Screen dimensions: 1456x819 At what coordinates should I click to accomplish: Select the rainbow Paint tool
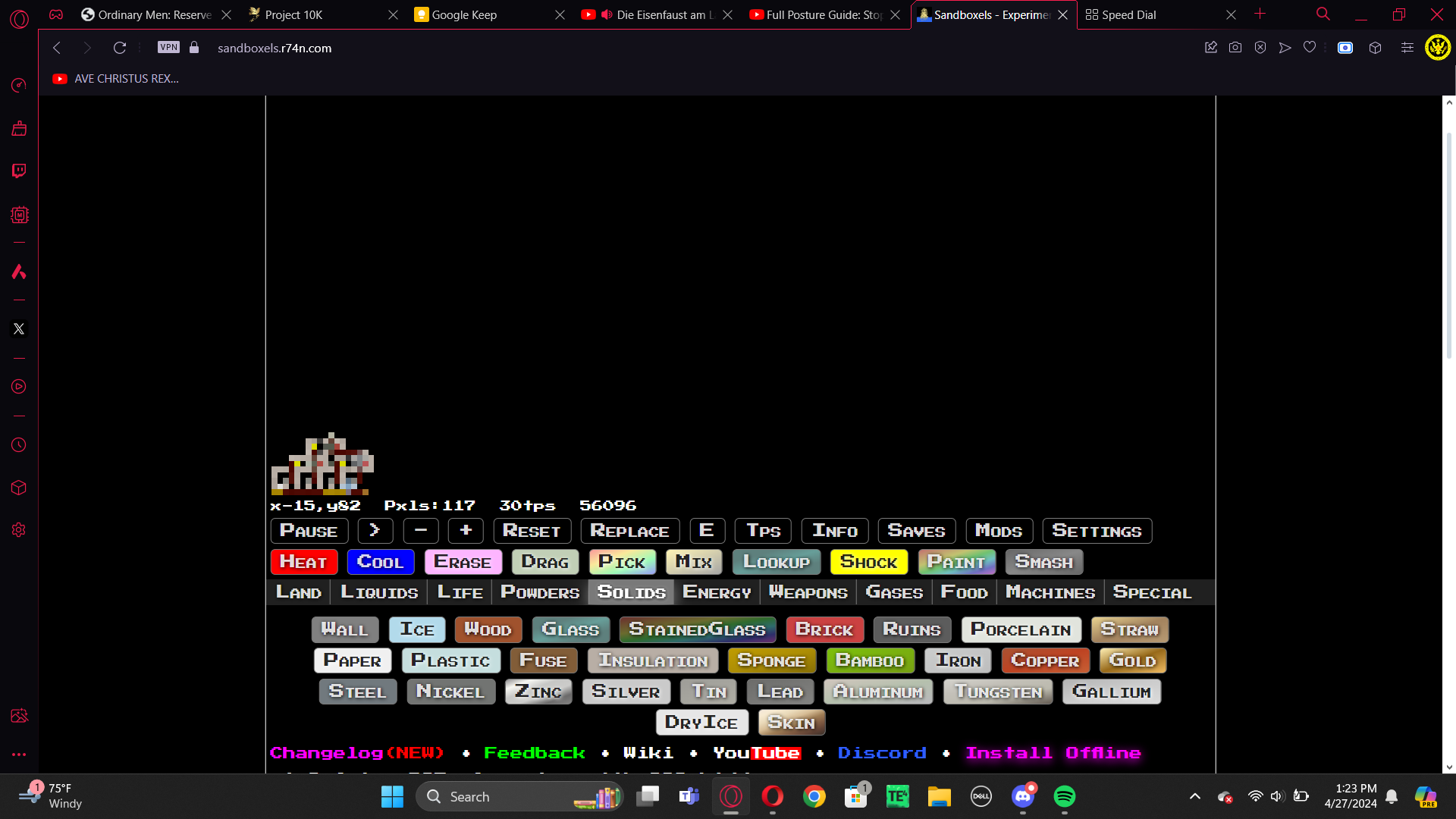click(955, 562)
